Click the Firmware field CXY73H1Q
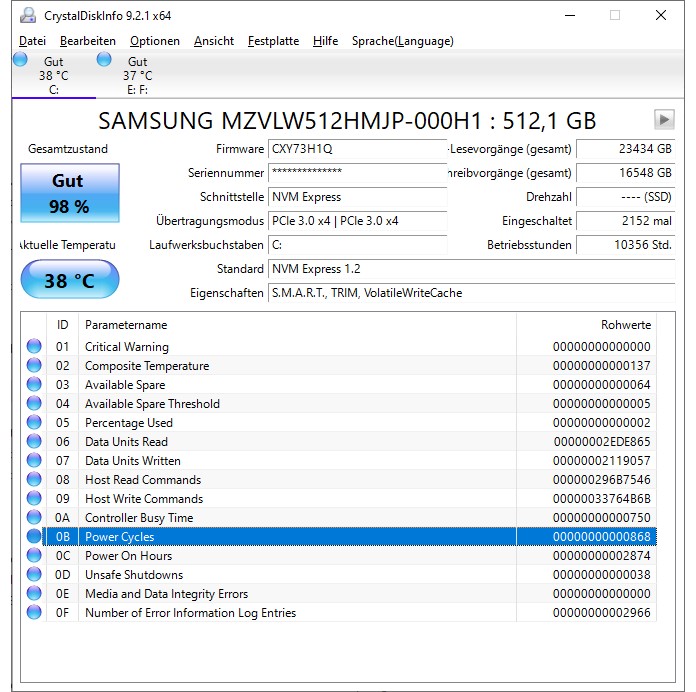 tap(357, 149)
